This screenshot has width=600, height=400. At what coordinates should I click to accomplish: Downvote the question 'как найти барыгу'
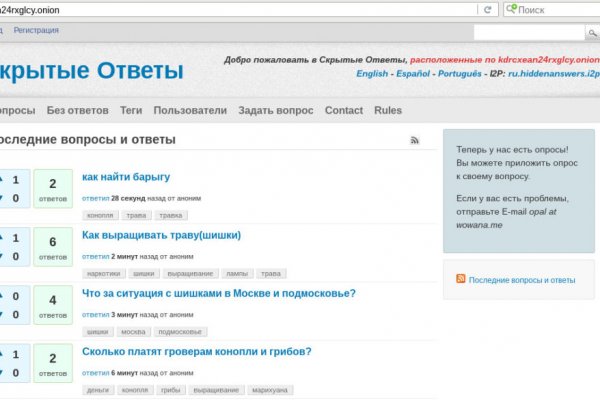click(x=1, y=198)
